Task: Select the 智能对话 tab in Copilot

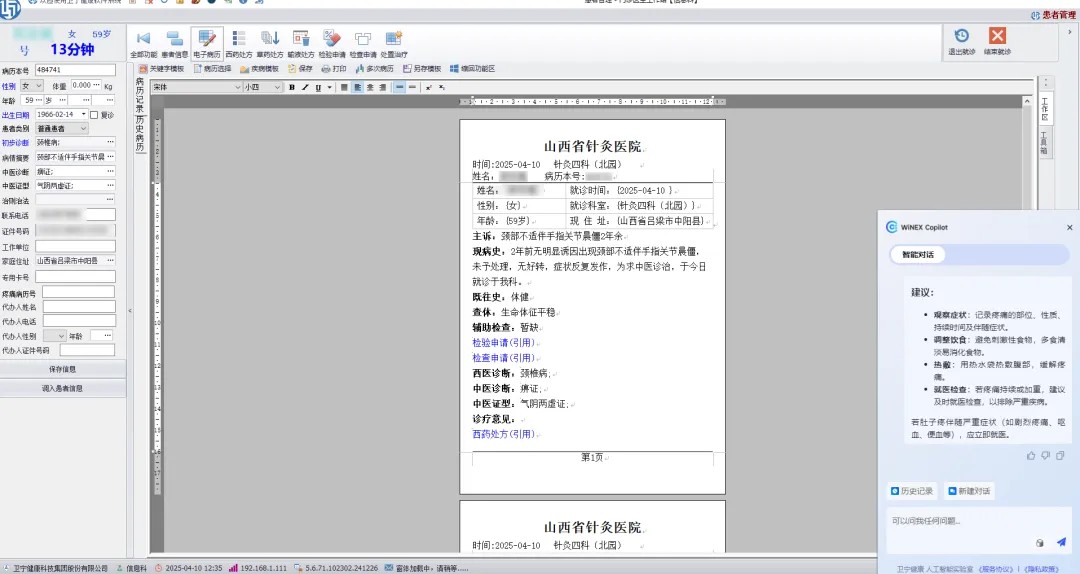Action: click(917, 255)
